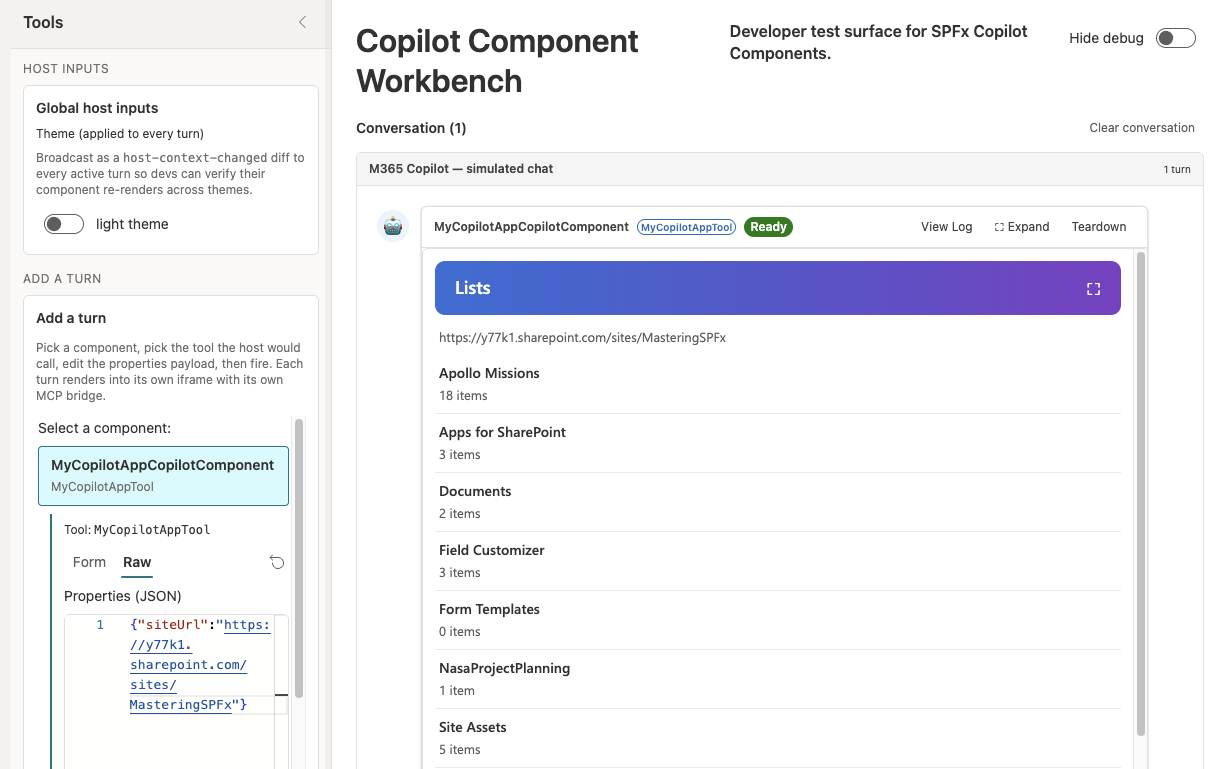Click the Form Templates list entry

coord(780,620)
